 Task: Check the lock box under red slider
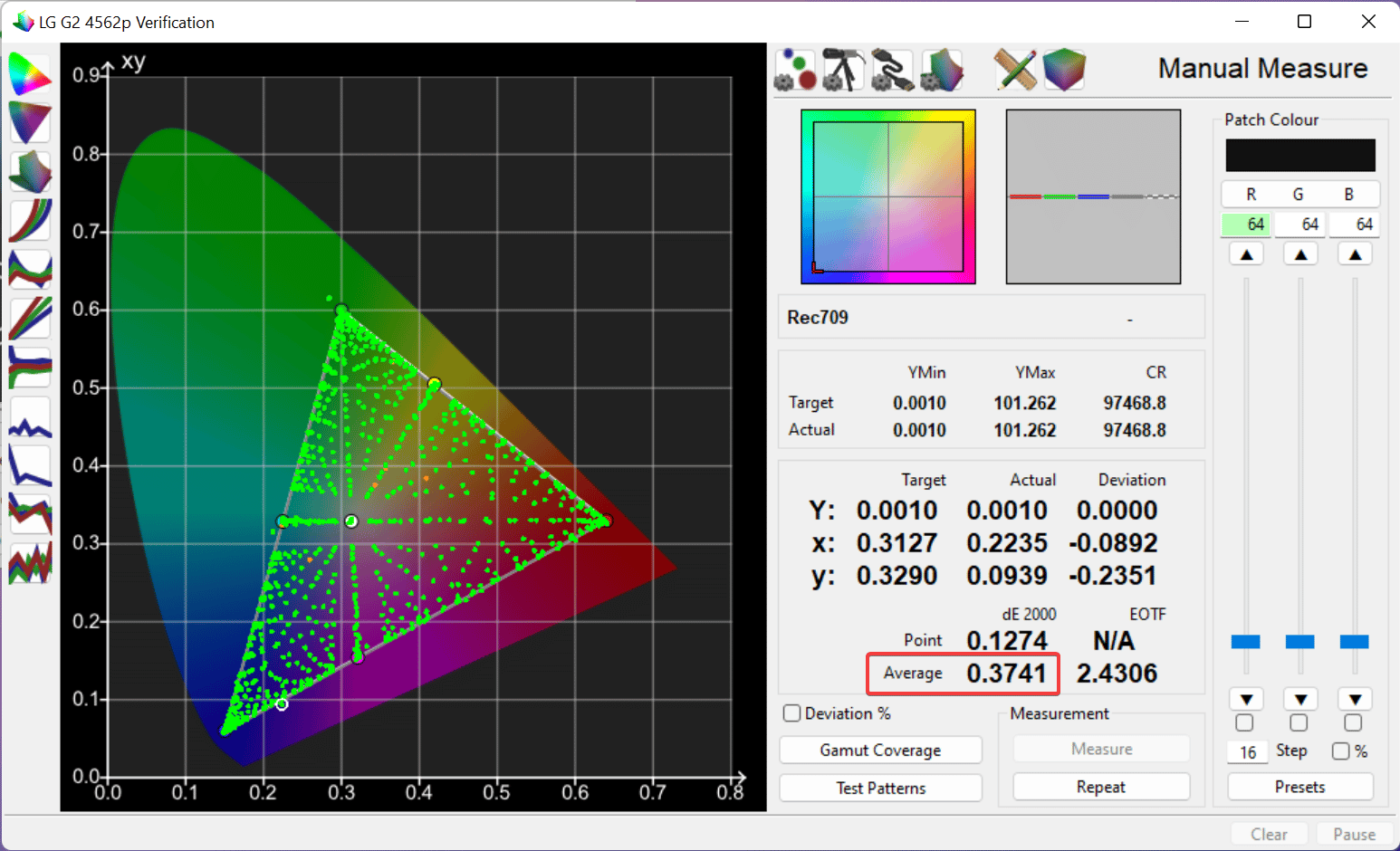1245,722
